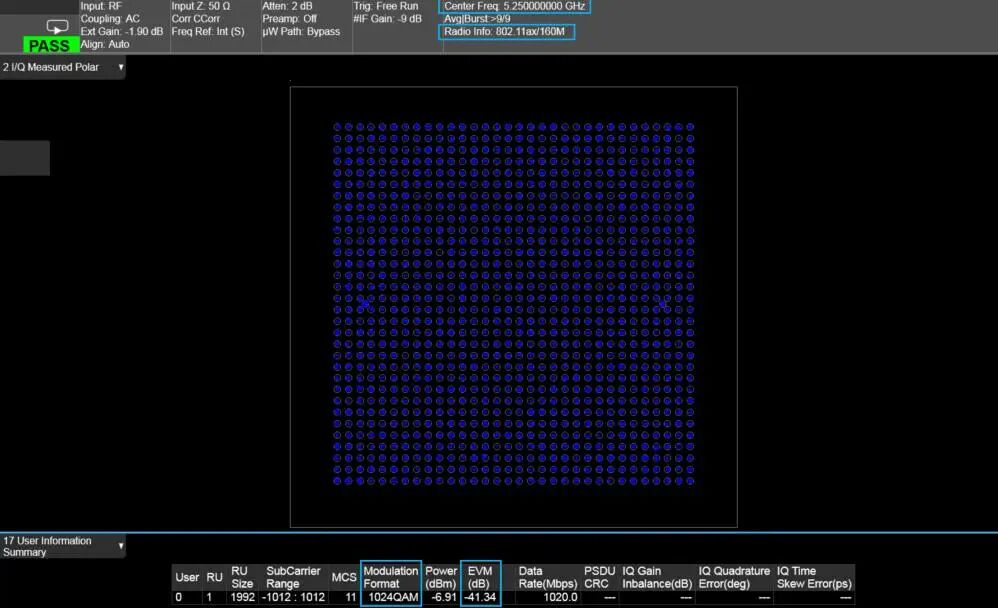Viewport: 998px width, 608px height.
Task: Select the Center Freq 5.25 GHz field
Action: 516,6
